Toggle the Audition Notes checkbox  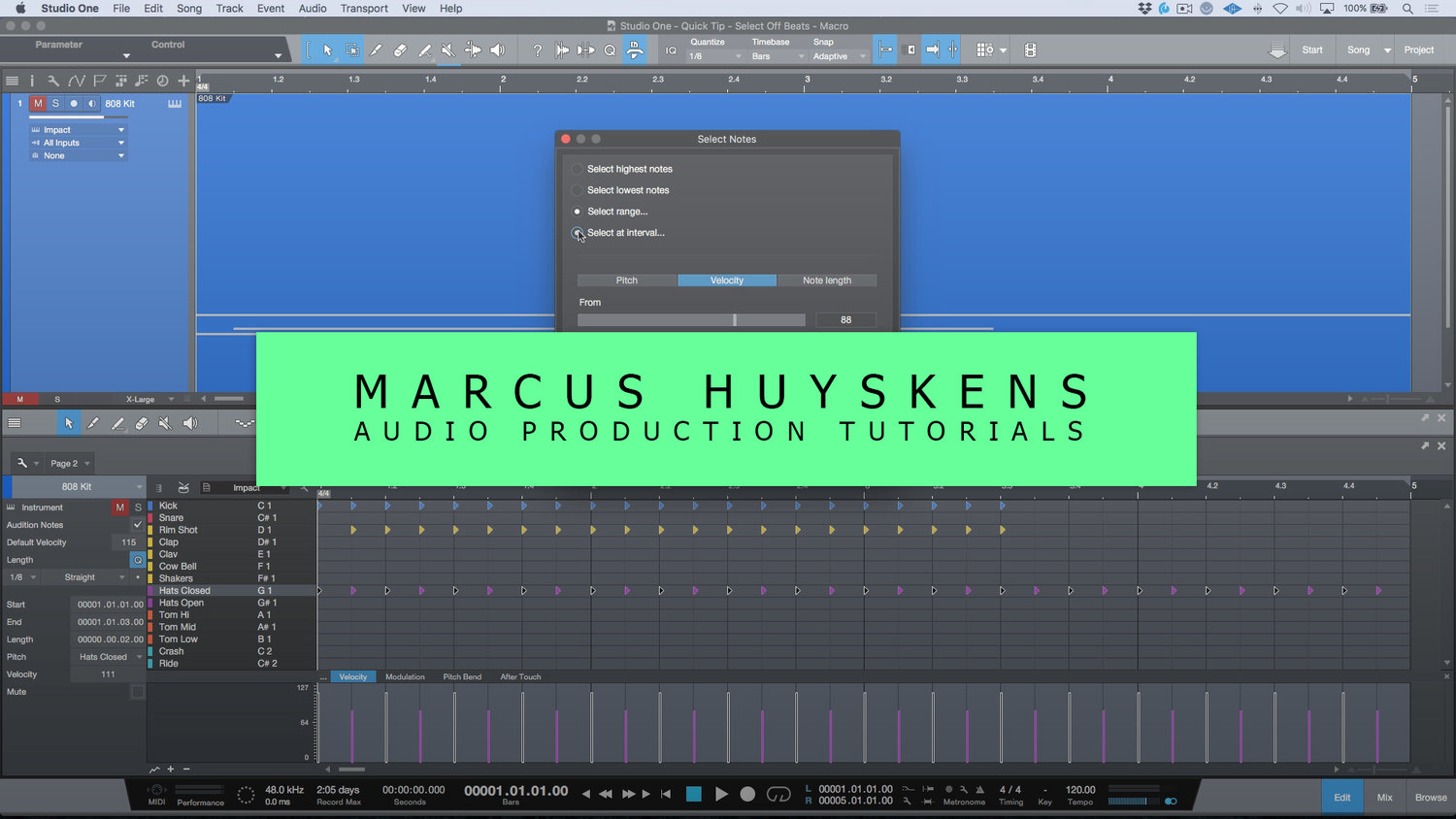pos(138,525)
